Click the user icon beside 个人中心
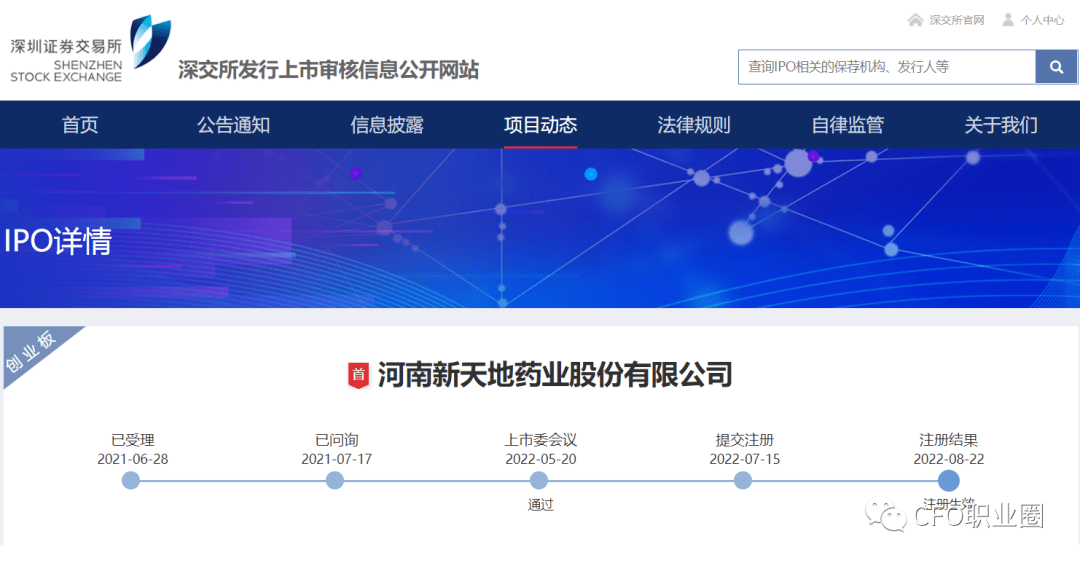The width and height of the screenshot is (1080, 563). (x=1008, y=20)
